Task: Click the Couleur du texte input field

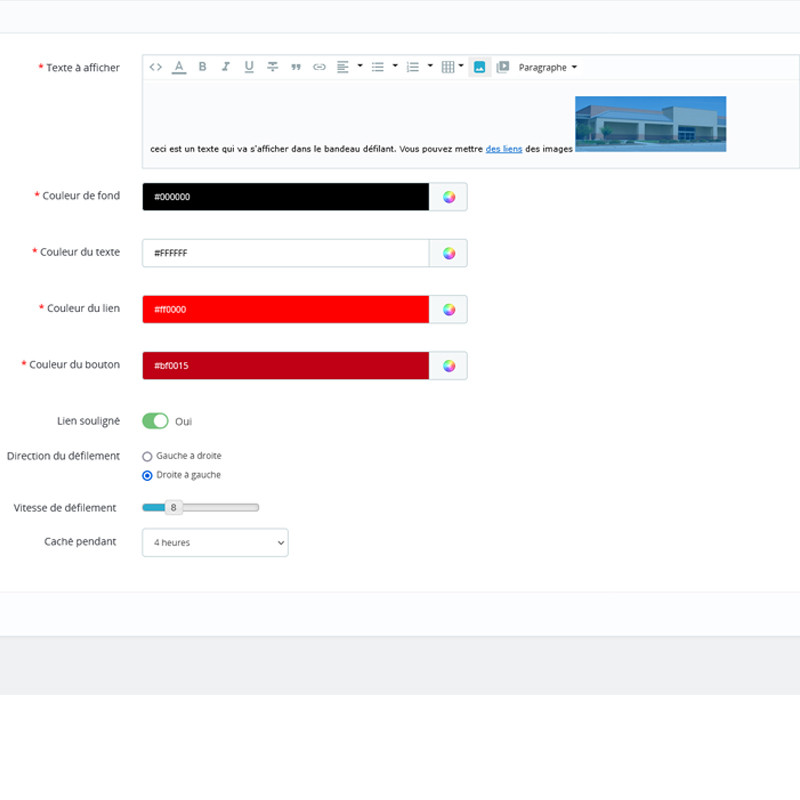Action: 285,253
